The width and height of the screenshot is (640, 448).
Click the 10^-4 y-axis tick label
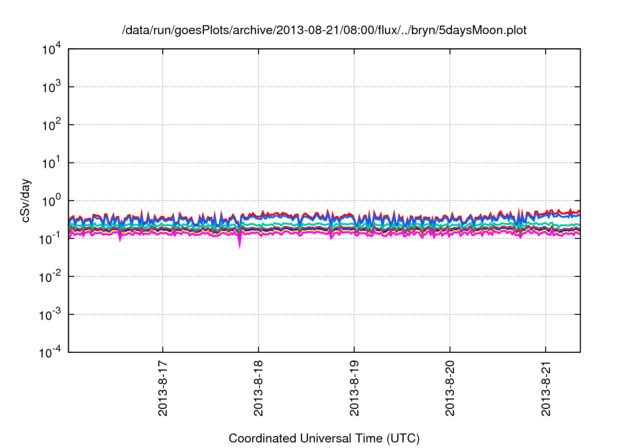pyautogui.click(x=52, y=351)
